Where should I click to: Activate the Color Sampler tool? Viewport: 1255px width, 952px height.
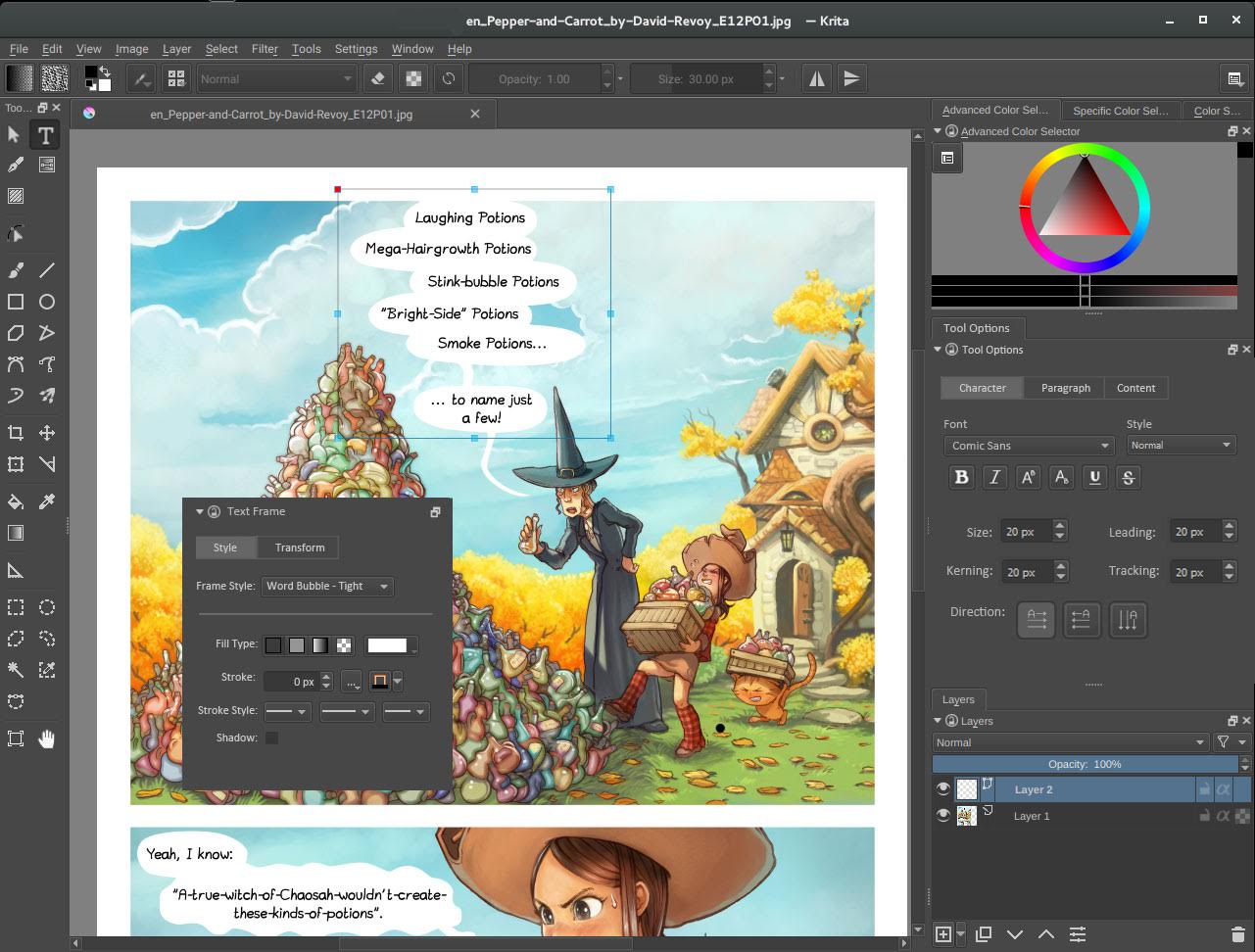pyautogui.click(x=46, y=501)
